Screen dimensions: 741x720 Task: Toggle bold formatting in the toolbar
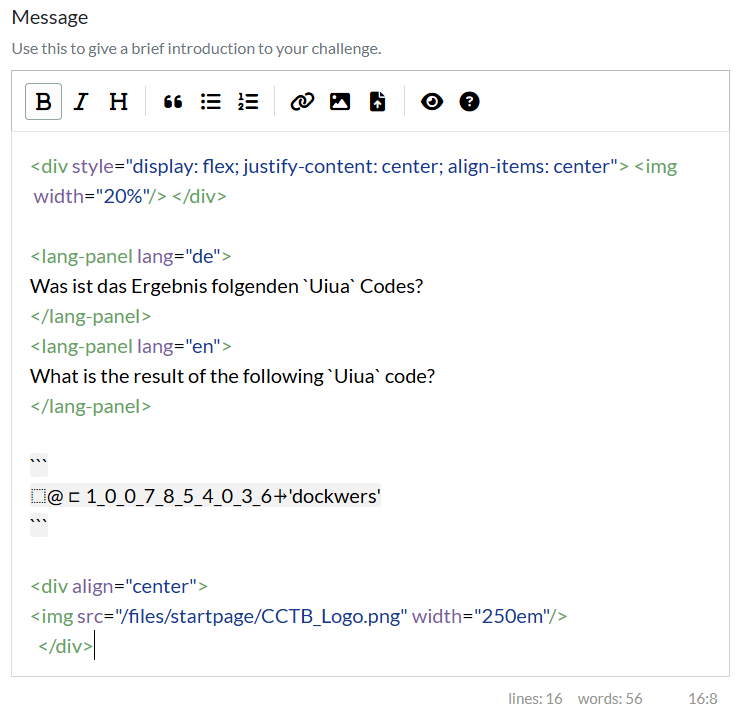tap(44, 101)
